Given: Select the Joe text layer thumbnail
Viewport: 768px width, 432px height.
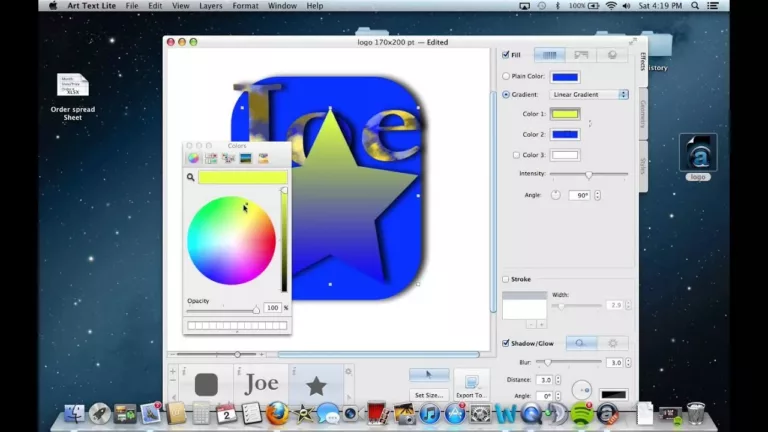Looking at the screenshot, I should [x=262, y=384].
